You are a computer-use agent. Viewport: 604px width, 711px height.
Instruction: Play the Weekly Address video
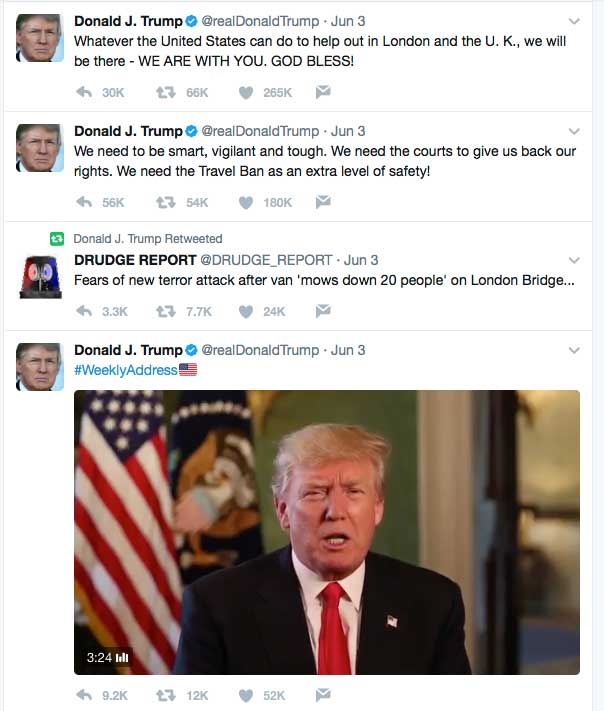click(x=327, y=532)
